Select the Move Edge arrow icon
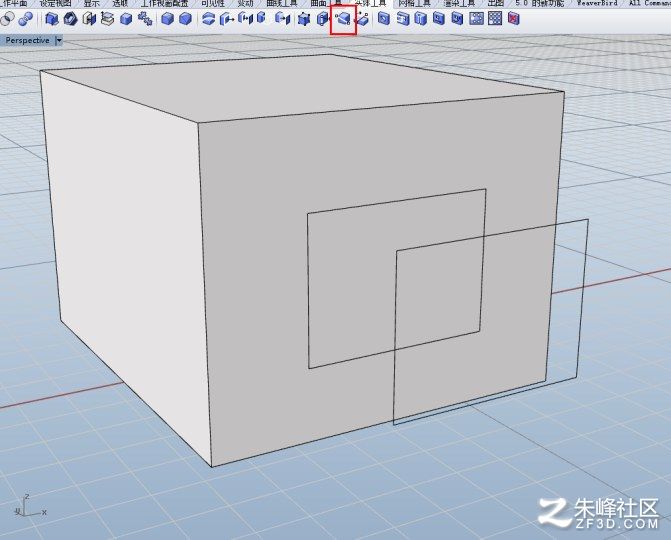 282,19
